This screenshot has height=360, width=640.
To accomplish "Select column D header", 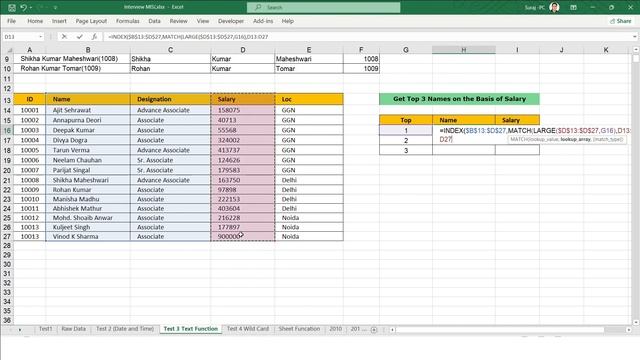I will click(x=243, y=50).
